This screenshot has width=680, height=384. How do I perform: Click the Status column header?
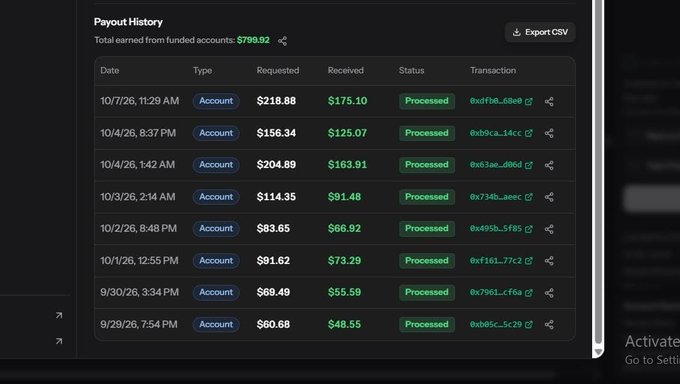412,70
